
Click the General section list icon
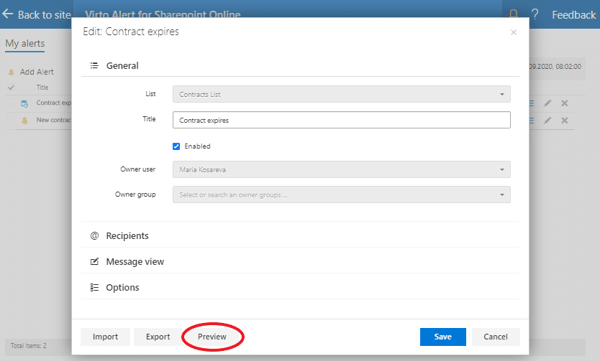[x=94, y=66]
